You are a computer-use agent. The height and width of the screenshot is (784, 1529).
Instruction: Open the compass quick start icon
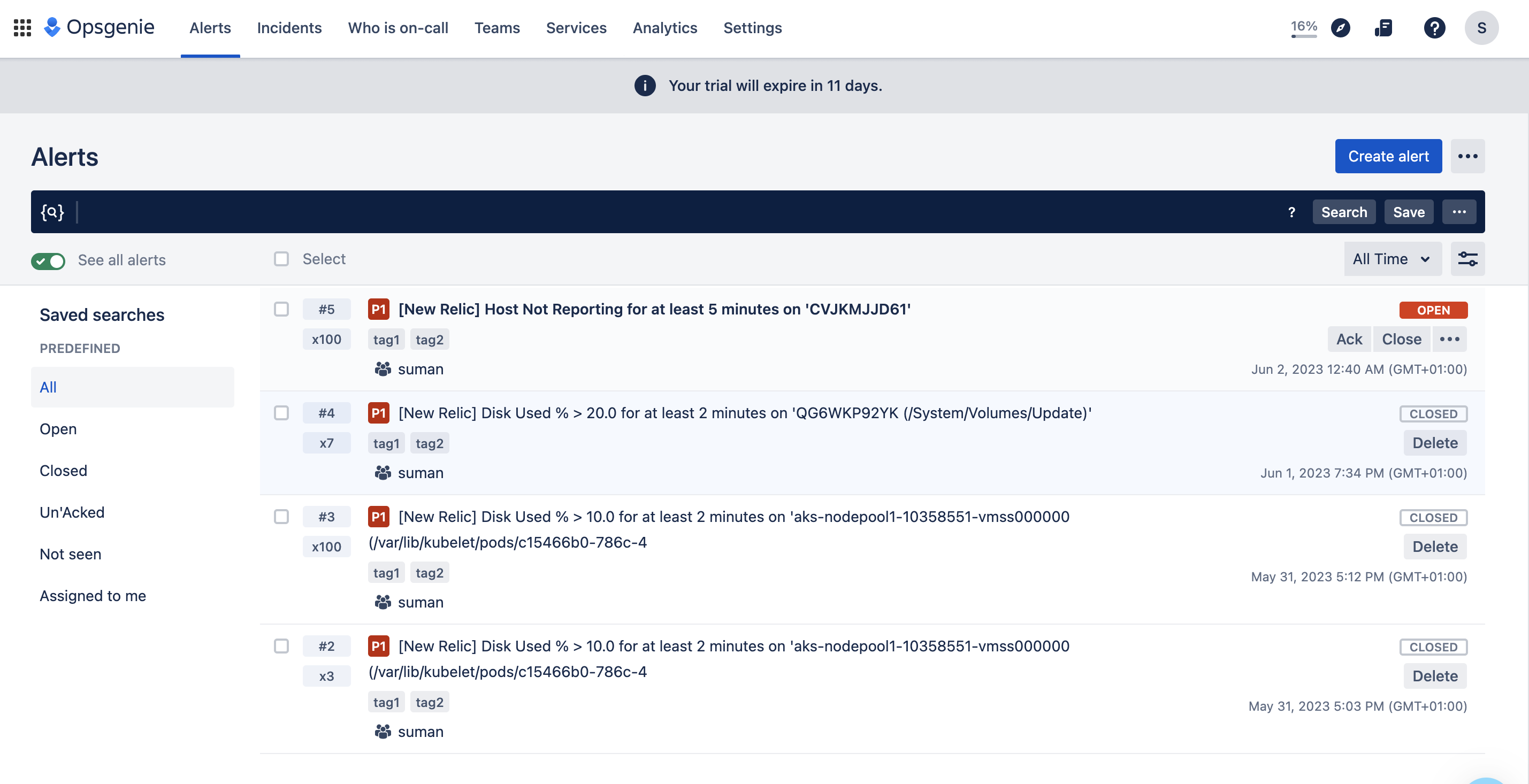pyautogui.click(x=1340, y=28)
